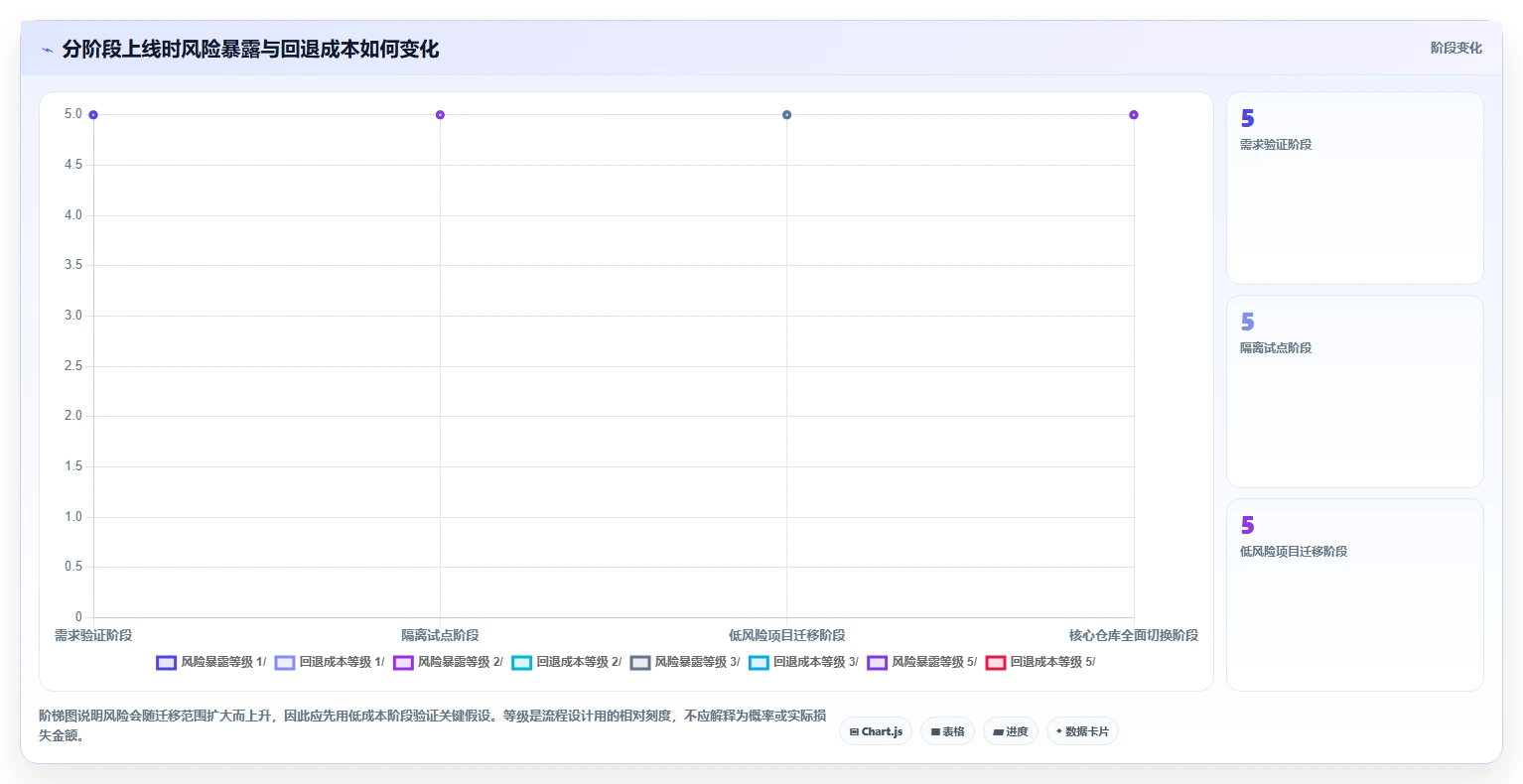Click the 阶段变化 label in the header
Image resolution: width=1523 pixels, height=784 pixels.
point(1455,48)
